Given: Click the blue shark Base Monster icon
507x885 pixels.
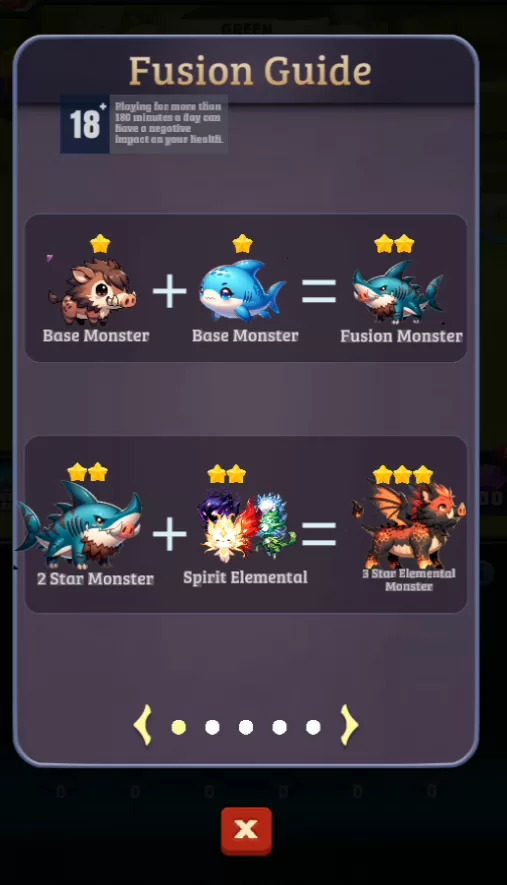Looking at the screenshot, I should click(x=242, y=290).
